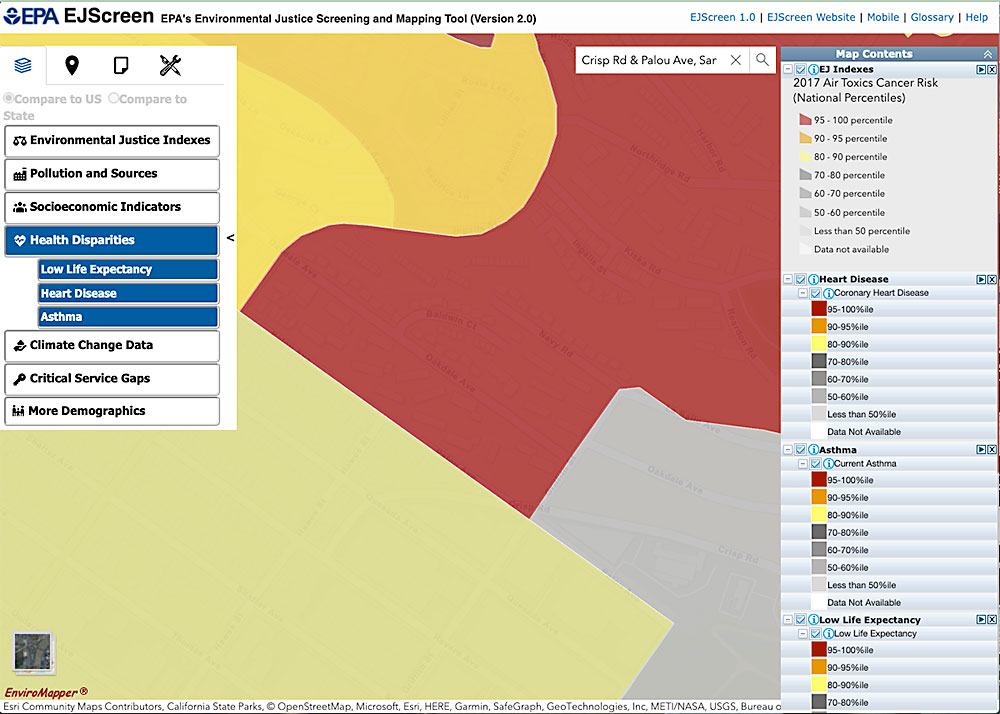1000x714 pixels.
Task: Open the Tools wrench icon tab
Action: click(x=170, y=66)
